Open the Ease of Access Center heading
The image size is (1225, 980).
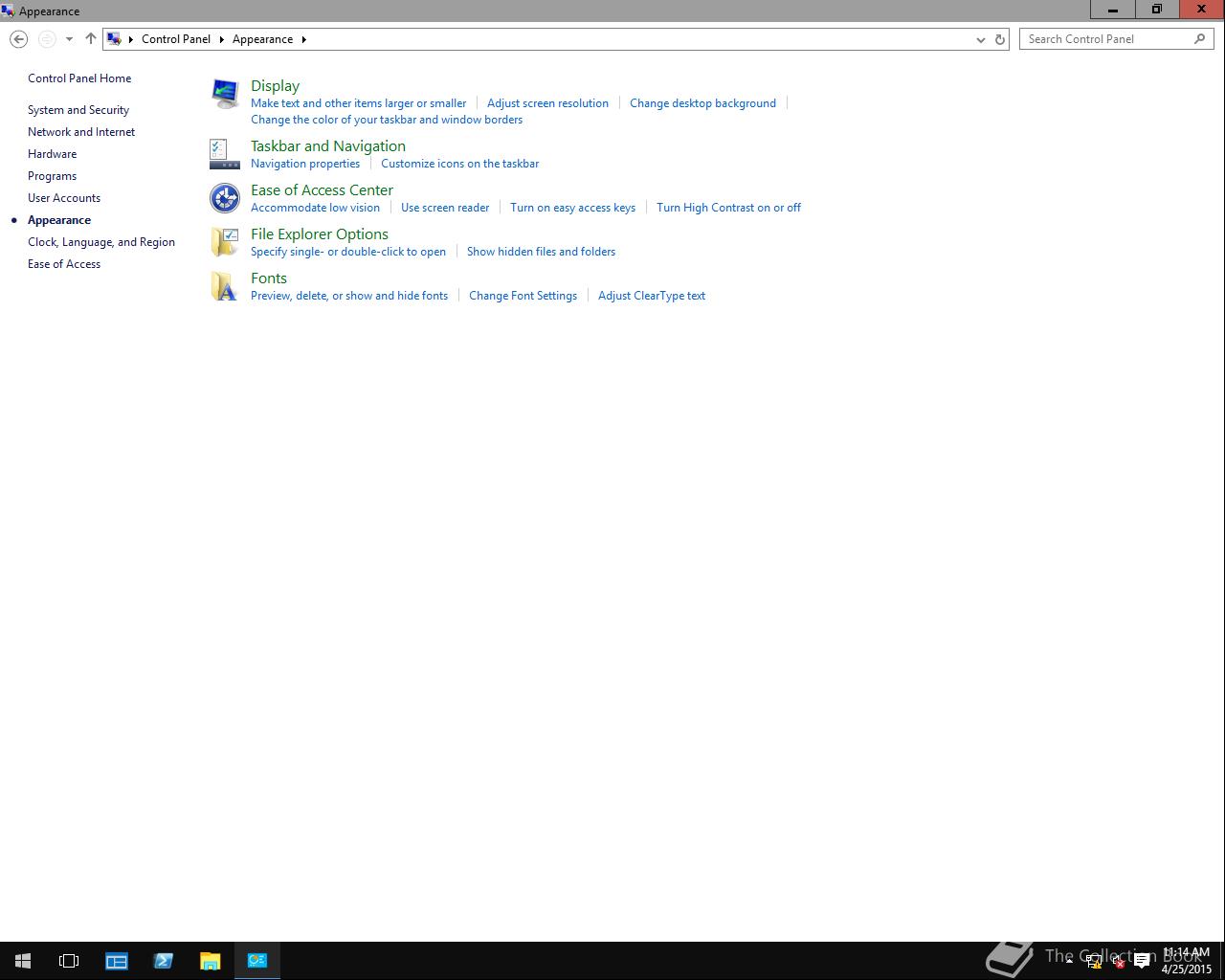click(x=322, y=190)
